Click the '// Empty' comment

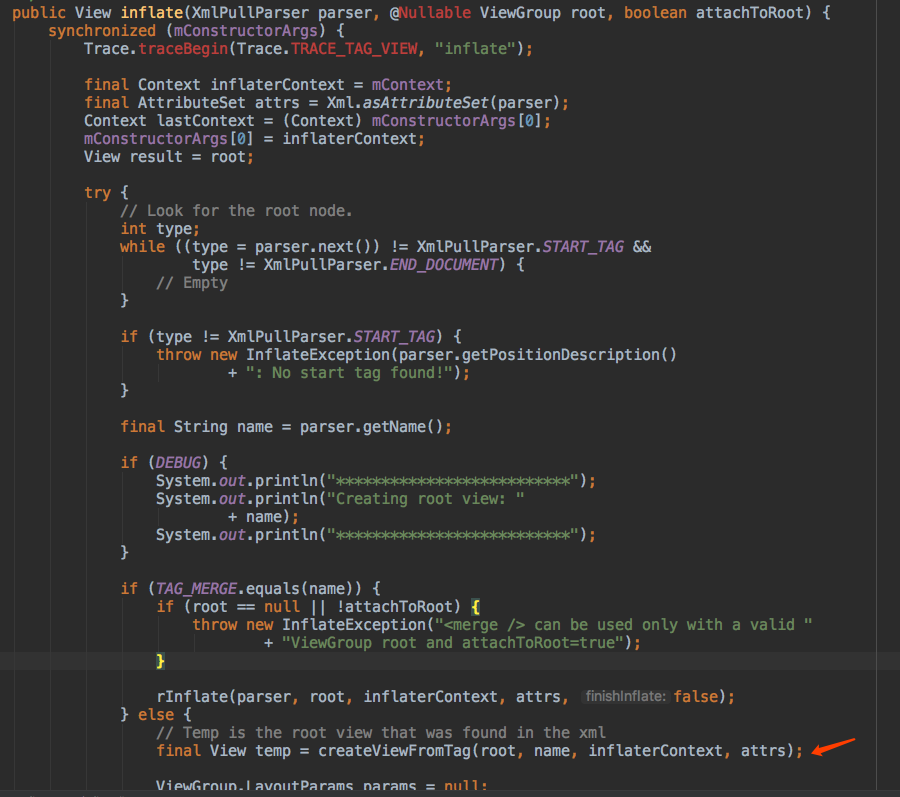point(192,283)
